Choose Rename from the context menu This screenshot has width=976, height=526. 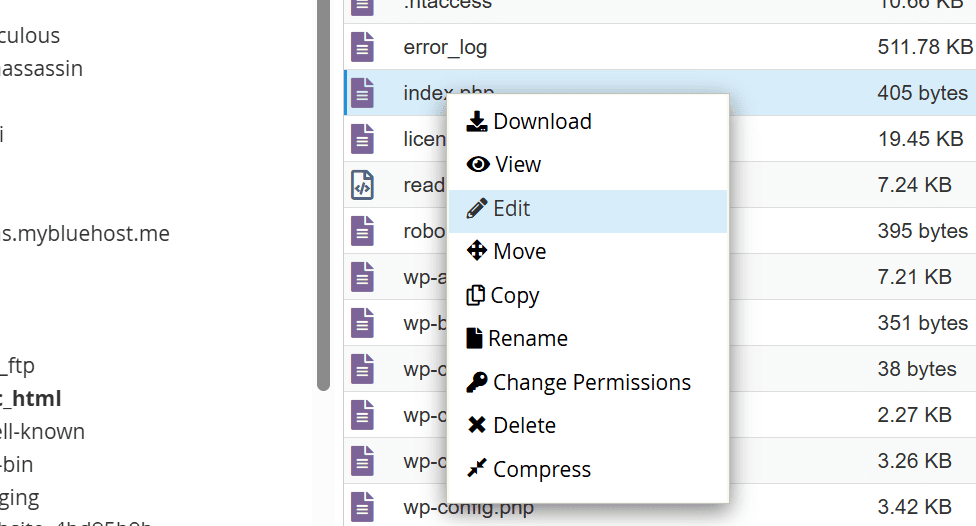click(x=588, y=338)
